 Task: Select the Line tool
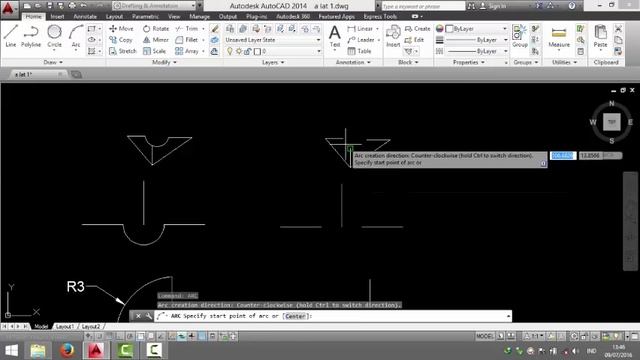coord(11,36)
